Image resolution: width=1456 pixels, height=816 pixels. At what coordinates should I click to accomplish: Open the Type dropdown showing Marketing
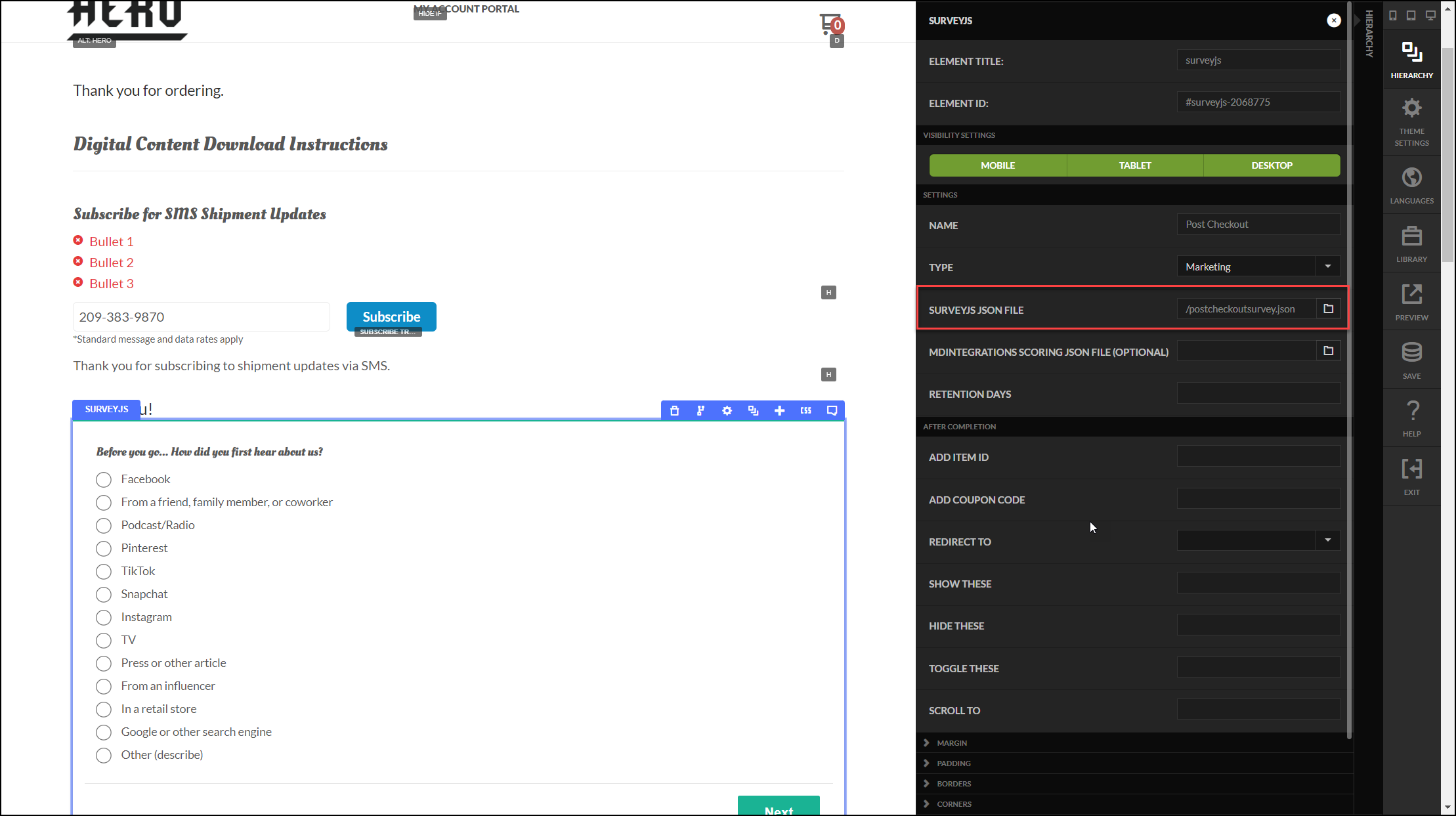pyautogui.click(x=1258, y=267)
